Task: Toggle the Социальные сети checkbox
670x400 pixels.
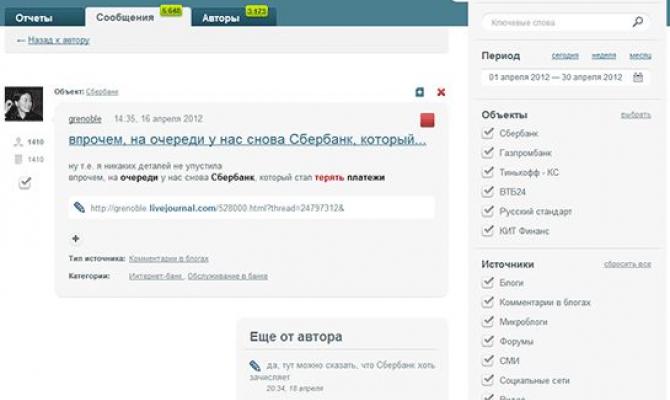Action: pos(488,380)
